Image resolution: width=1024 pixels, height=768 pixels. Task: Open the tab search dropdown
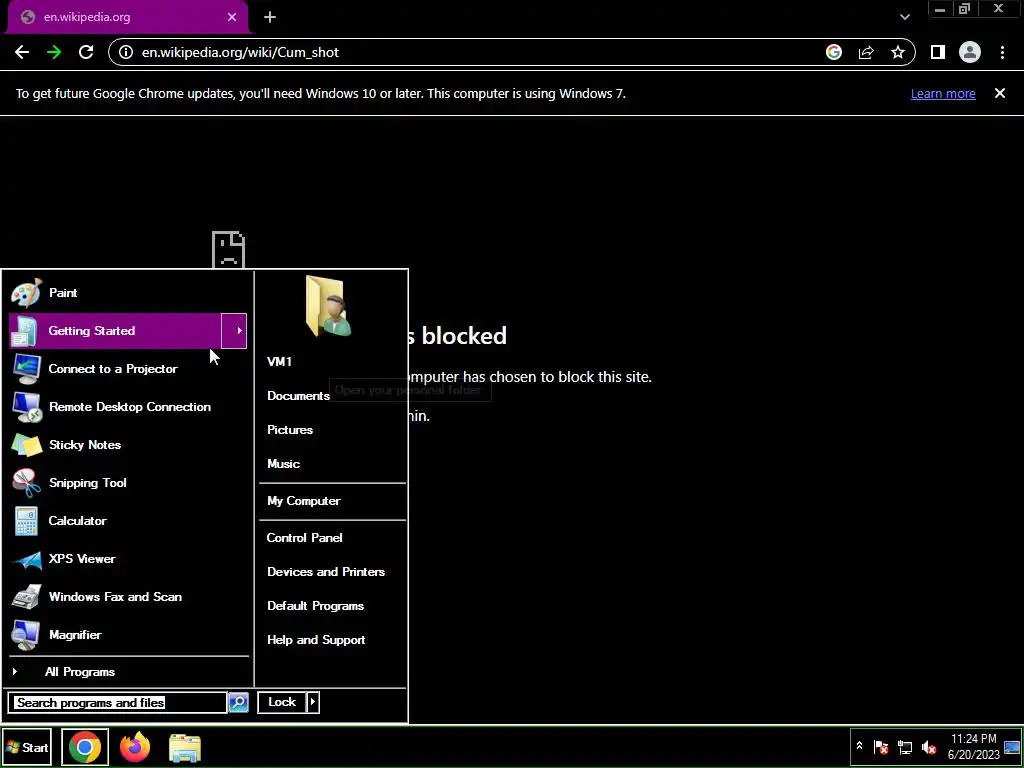click(904, 18)
